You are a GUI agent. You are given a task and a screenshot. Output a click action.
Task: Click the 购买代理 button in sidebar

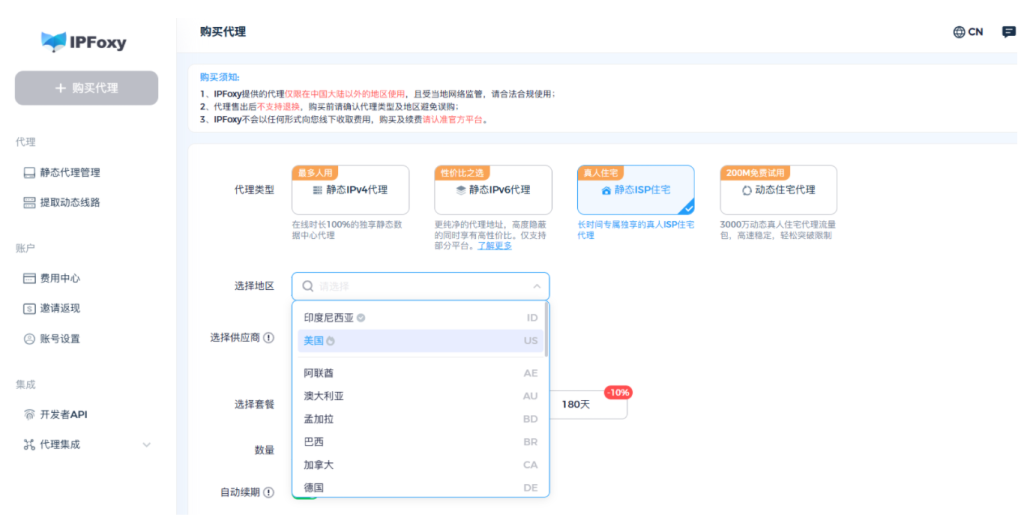[86, 88]
